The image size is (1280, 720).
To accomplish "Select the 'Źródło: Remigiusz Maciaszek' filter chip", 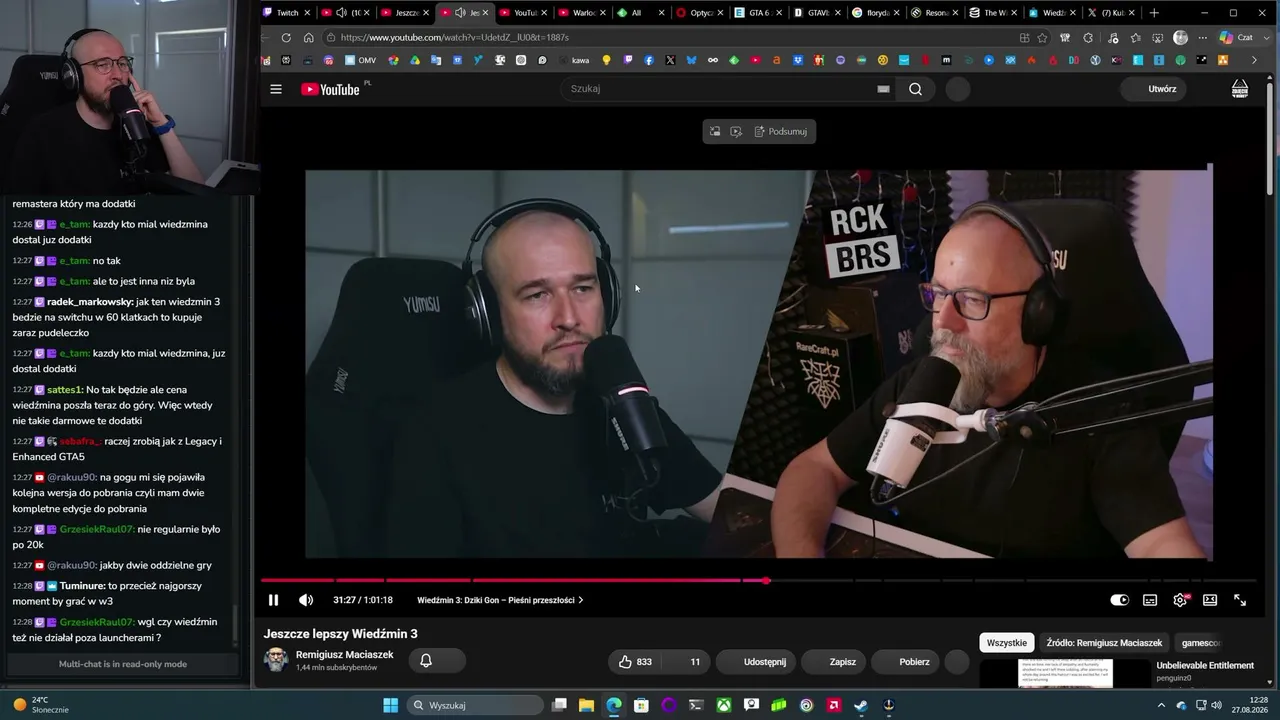I will coord(1104,643).
